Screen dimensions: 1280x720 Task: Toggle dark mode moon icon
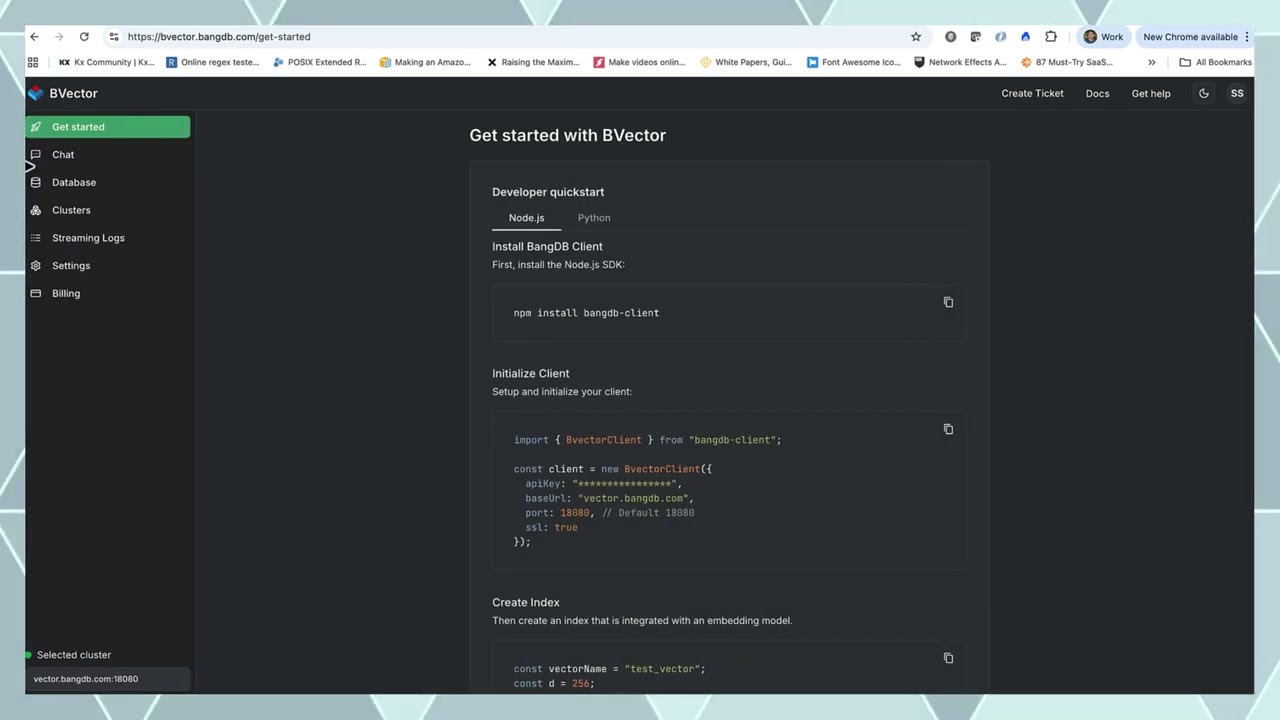pos(1204,93)
